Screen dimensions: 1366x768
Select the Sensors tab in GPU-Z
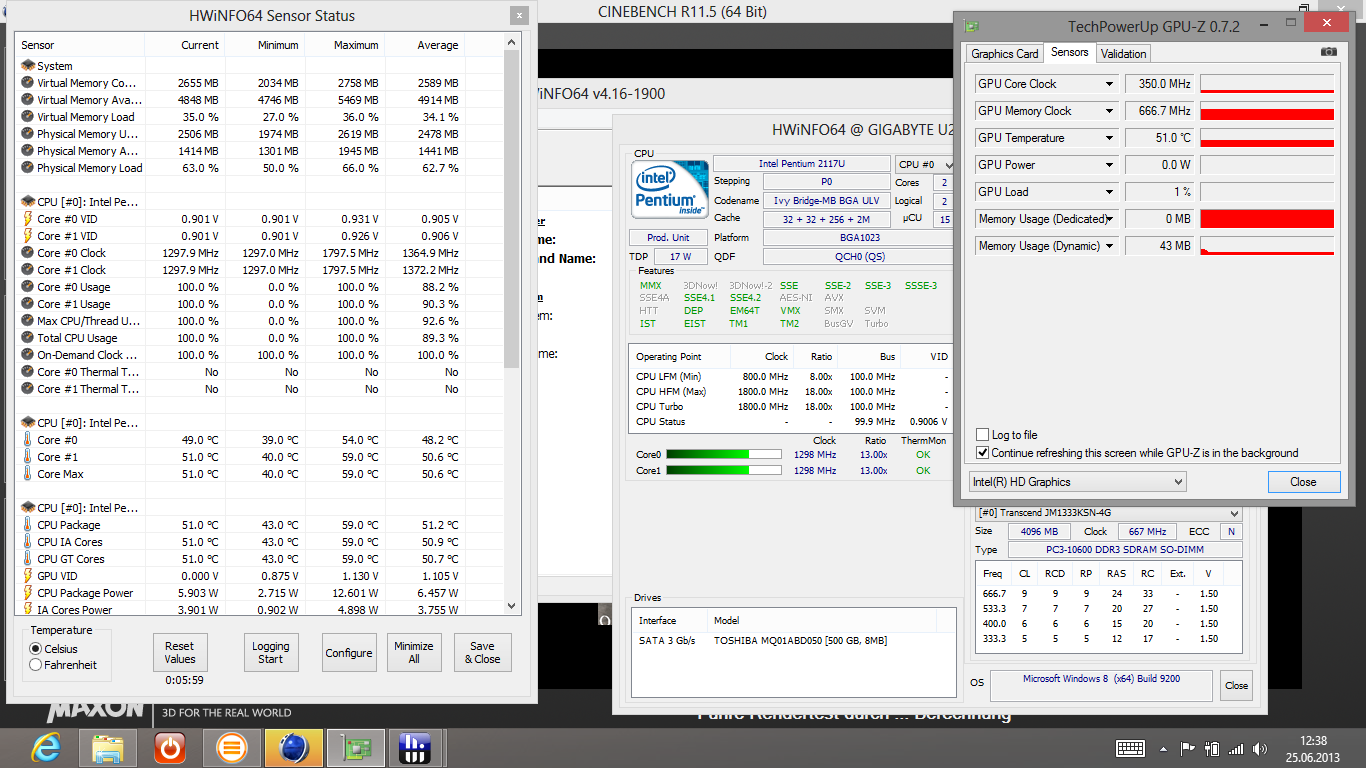tap(1070, 52)
